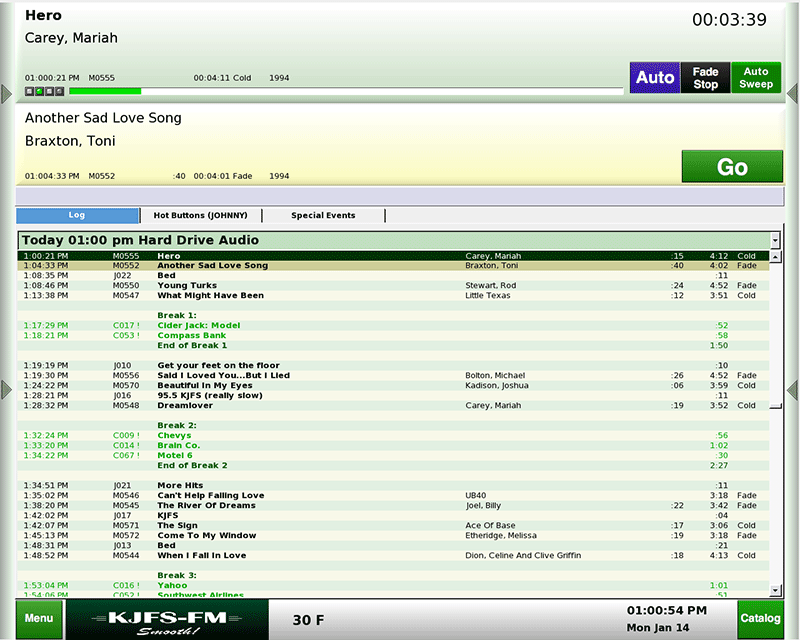Toggle Auto mode on
Image resolution: width=800 pixels, height=640 pixels.
654,78
